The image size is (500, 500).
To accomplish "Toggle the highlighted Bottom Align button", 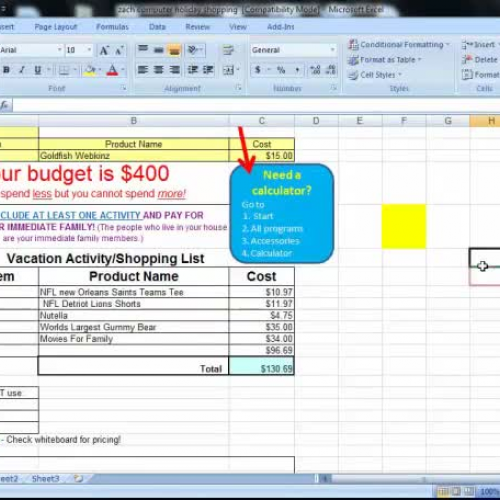I will pyautogui.click(x=174, y=50).
